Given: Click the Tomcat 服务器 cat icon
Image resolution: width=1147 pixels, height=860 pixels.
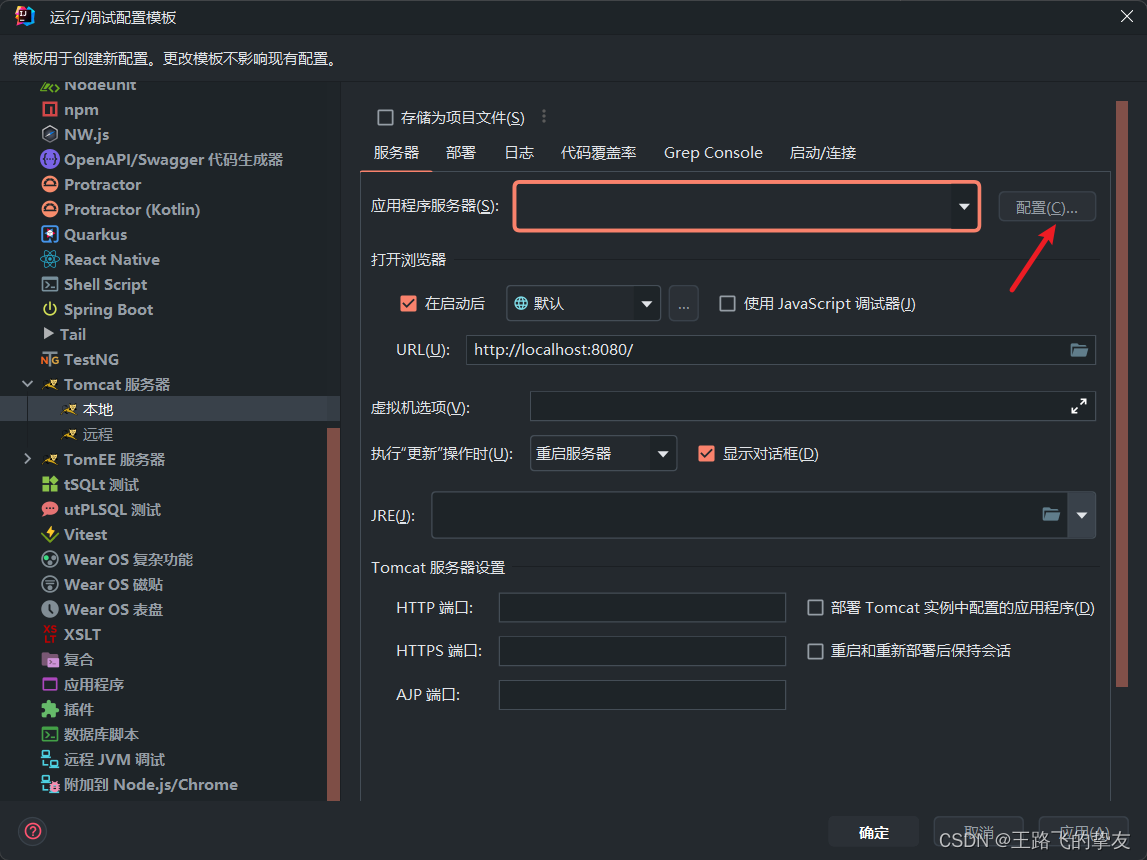Looking at the screenshot, I should tap(50, 385).
